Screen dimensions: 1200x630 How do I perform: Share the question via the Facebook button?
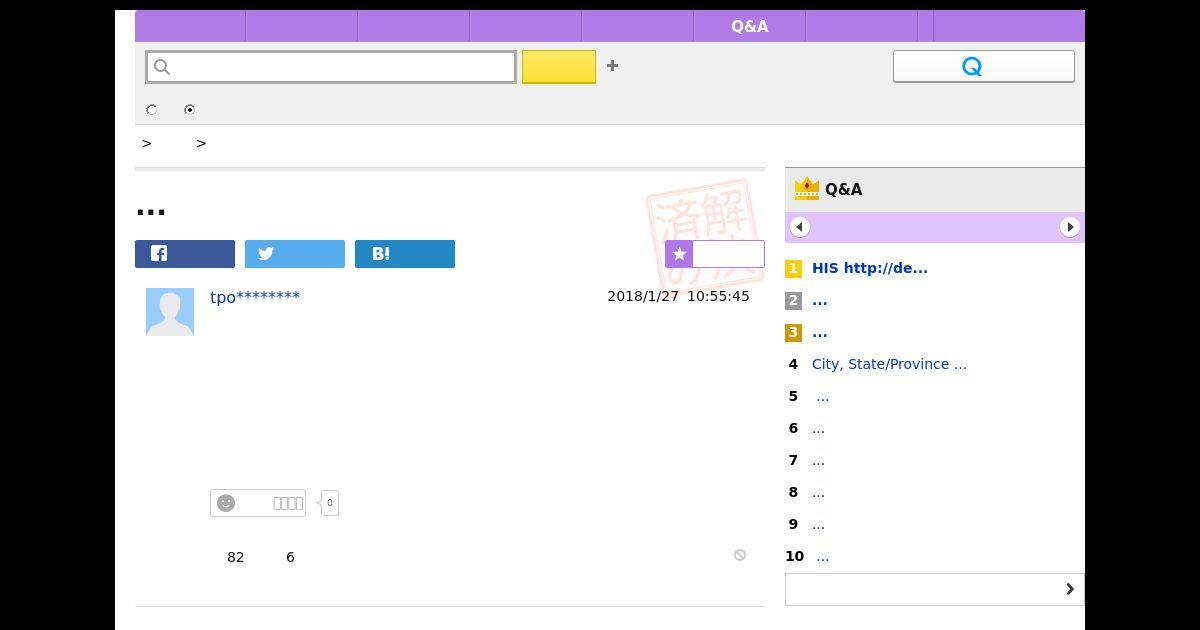185,254
